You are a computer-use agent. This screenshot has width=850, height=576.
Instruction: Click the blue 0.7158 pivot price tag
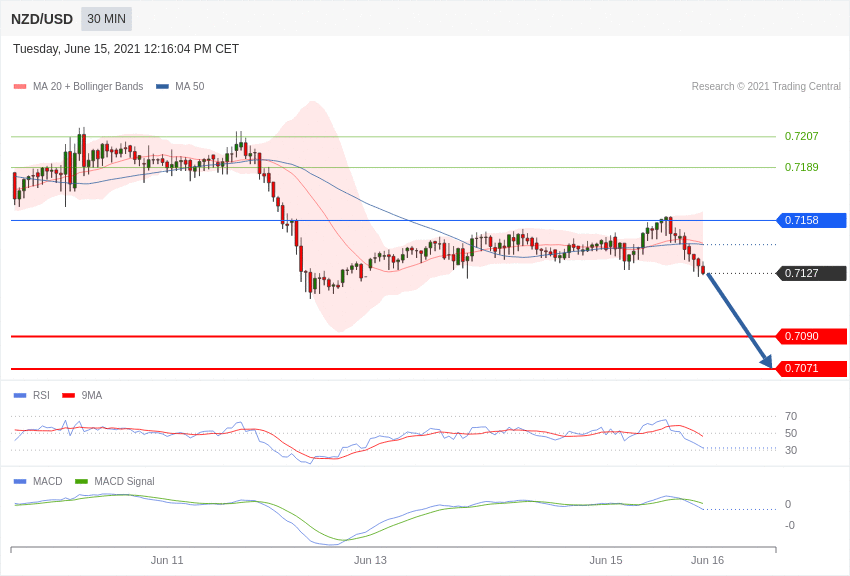812,220
